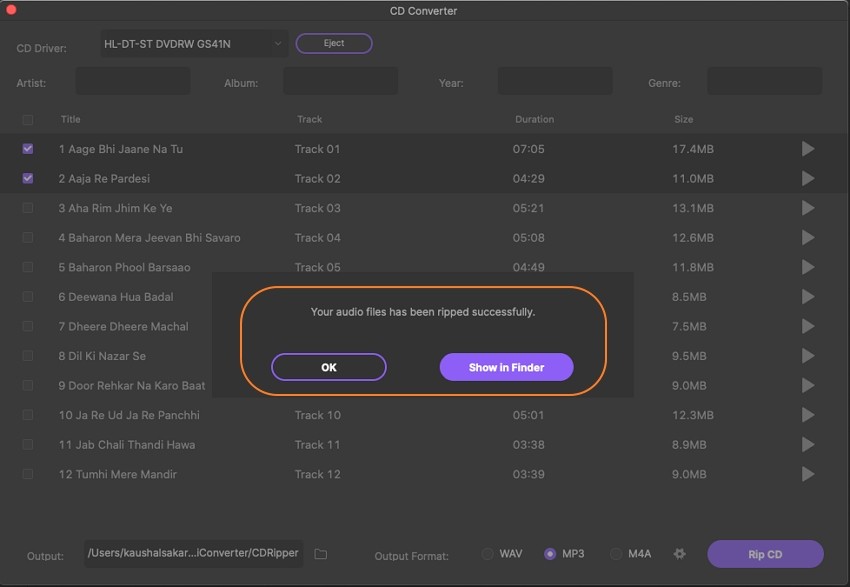Uncheck track 2 Aaja Re Pardesi
850x587 pixels.
tap(28, 178)
